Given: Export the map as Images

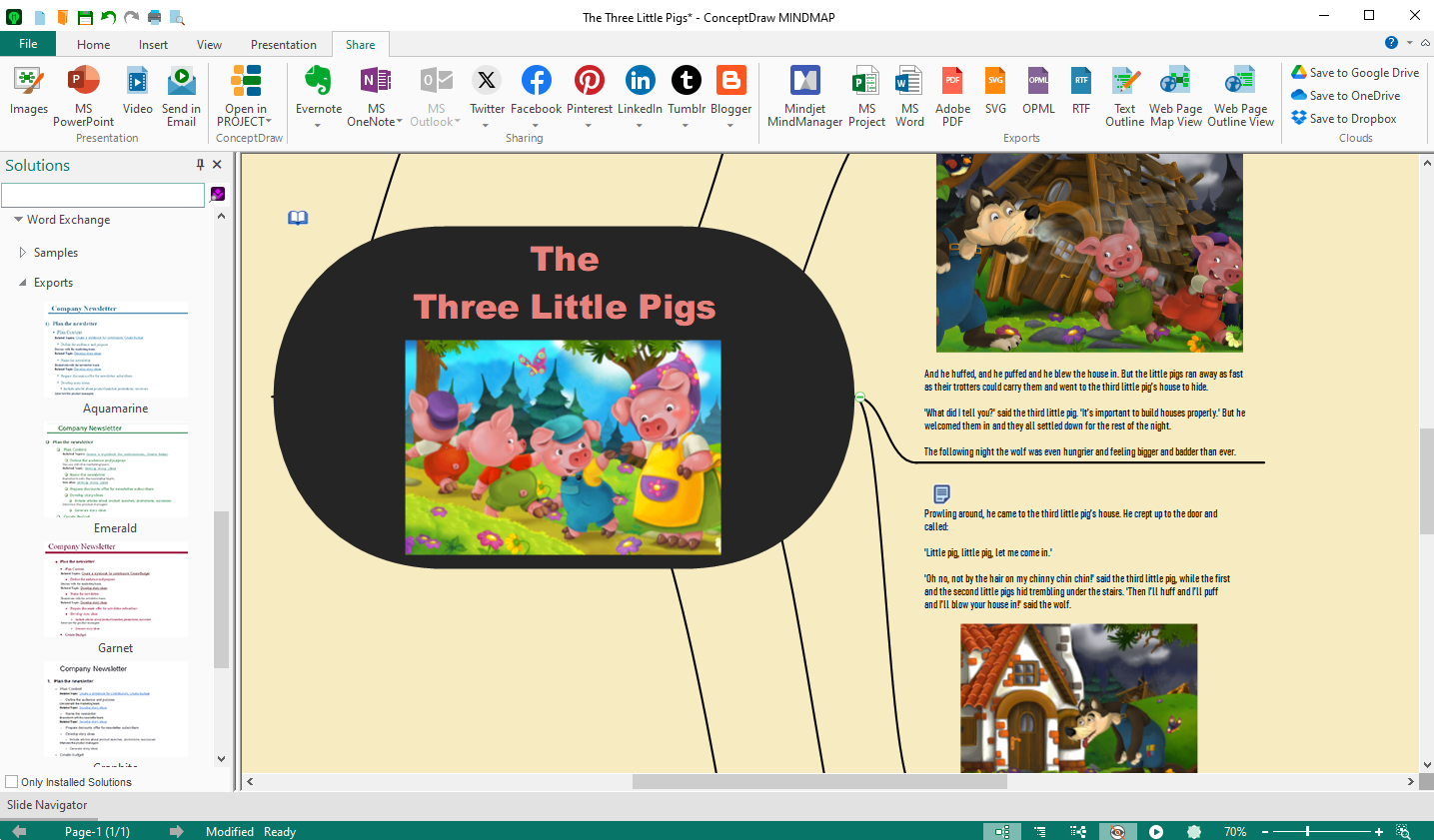Looking at the screenshot, I should [x=28, y=91].
